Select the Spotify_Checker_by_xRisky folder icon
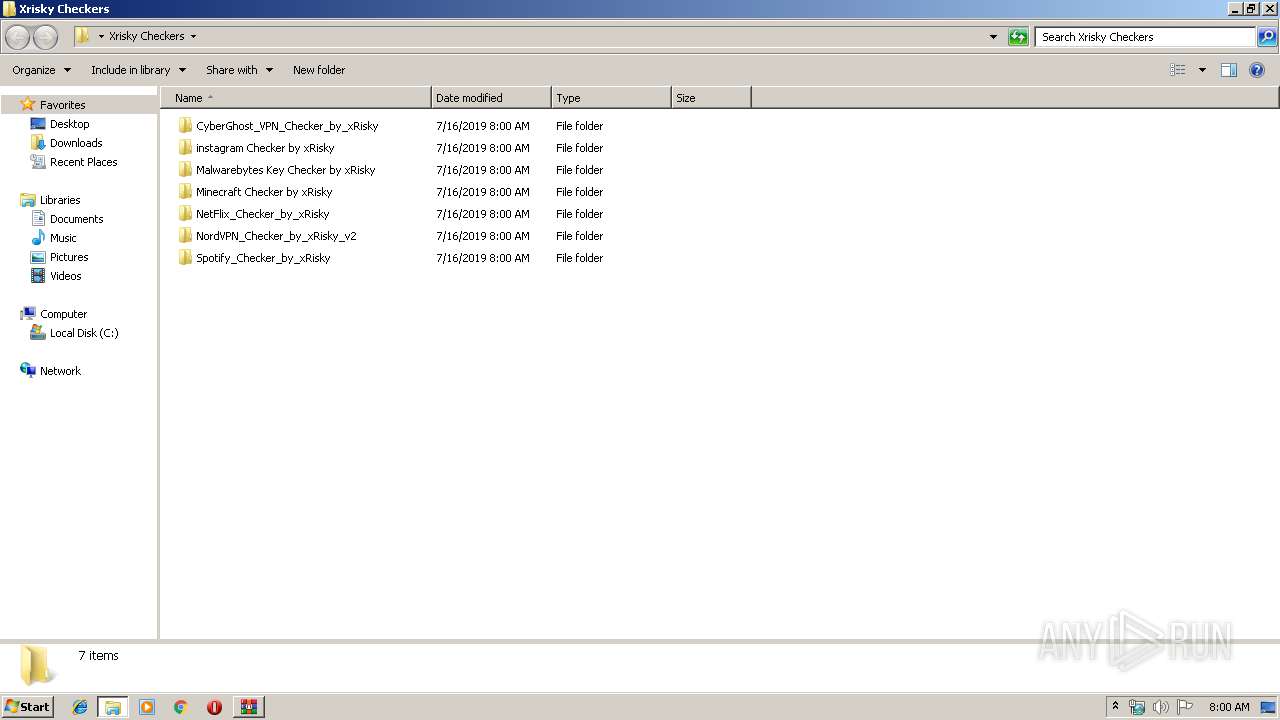The width and height of the screenshot is (1280, 720). pos(185,258)
